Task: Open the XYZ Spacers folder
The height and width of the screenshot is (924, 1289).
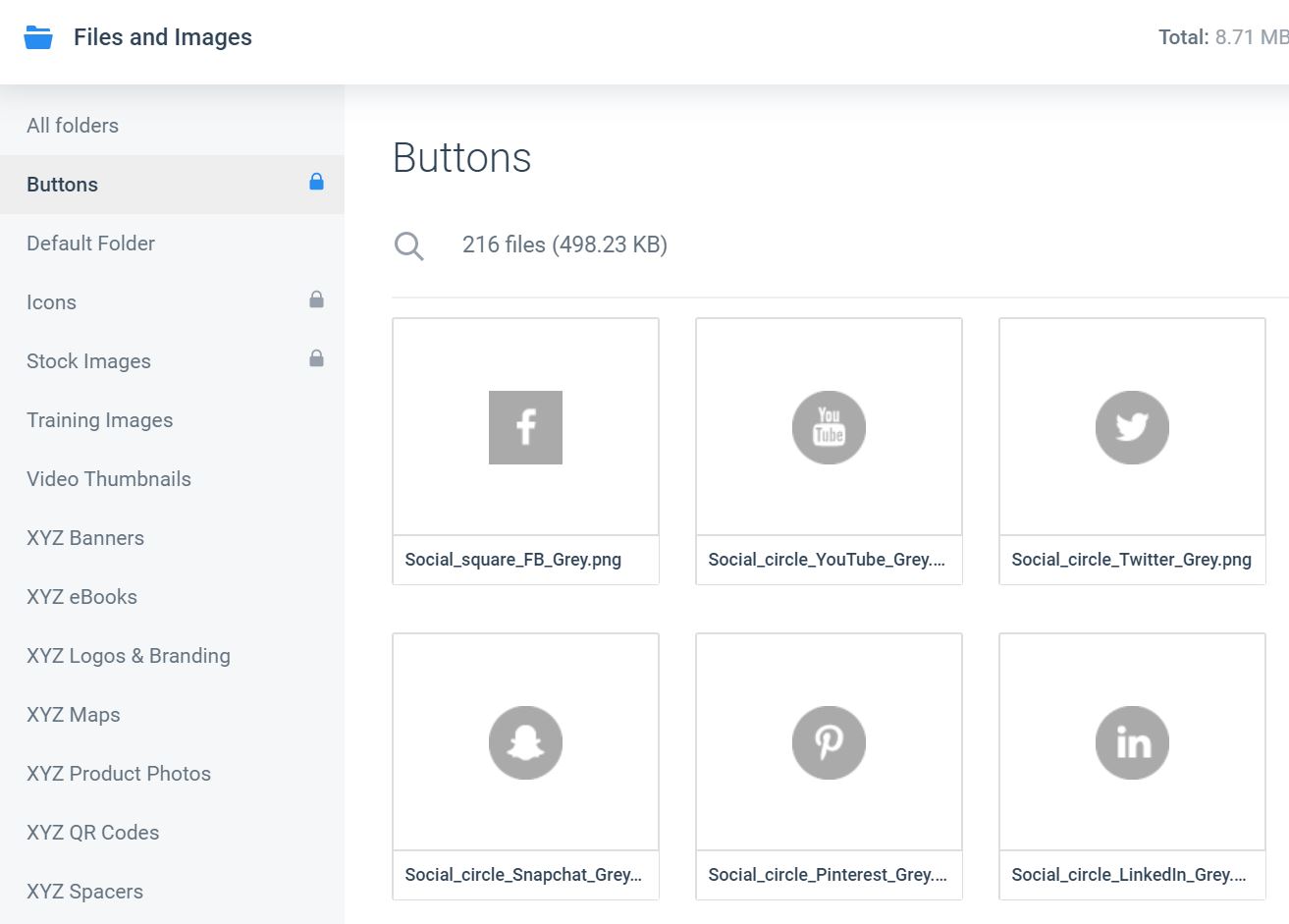Action: (x=172, y=892)
